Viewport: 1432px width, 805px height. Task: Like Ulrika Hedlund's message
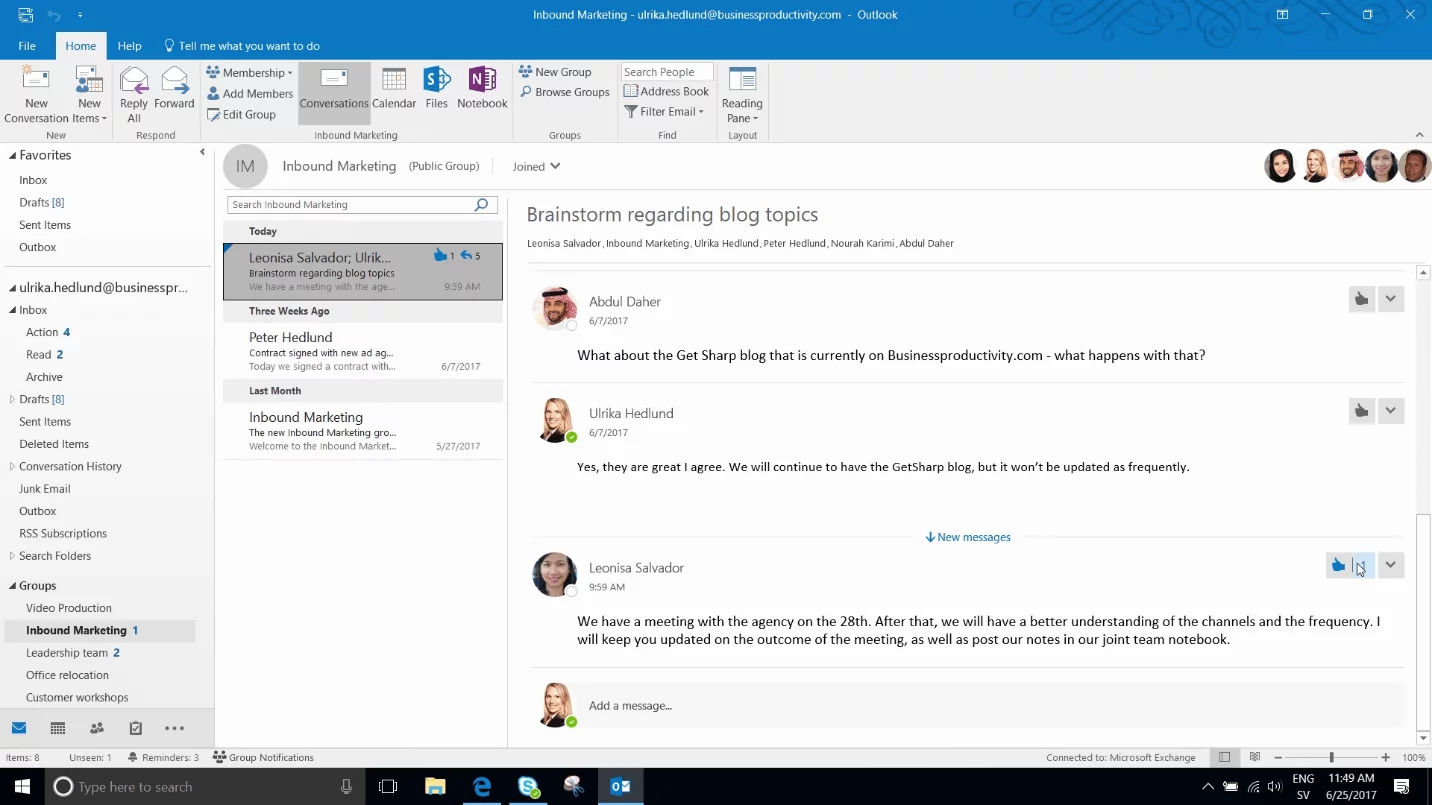tap(1361, 410)
